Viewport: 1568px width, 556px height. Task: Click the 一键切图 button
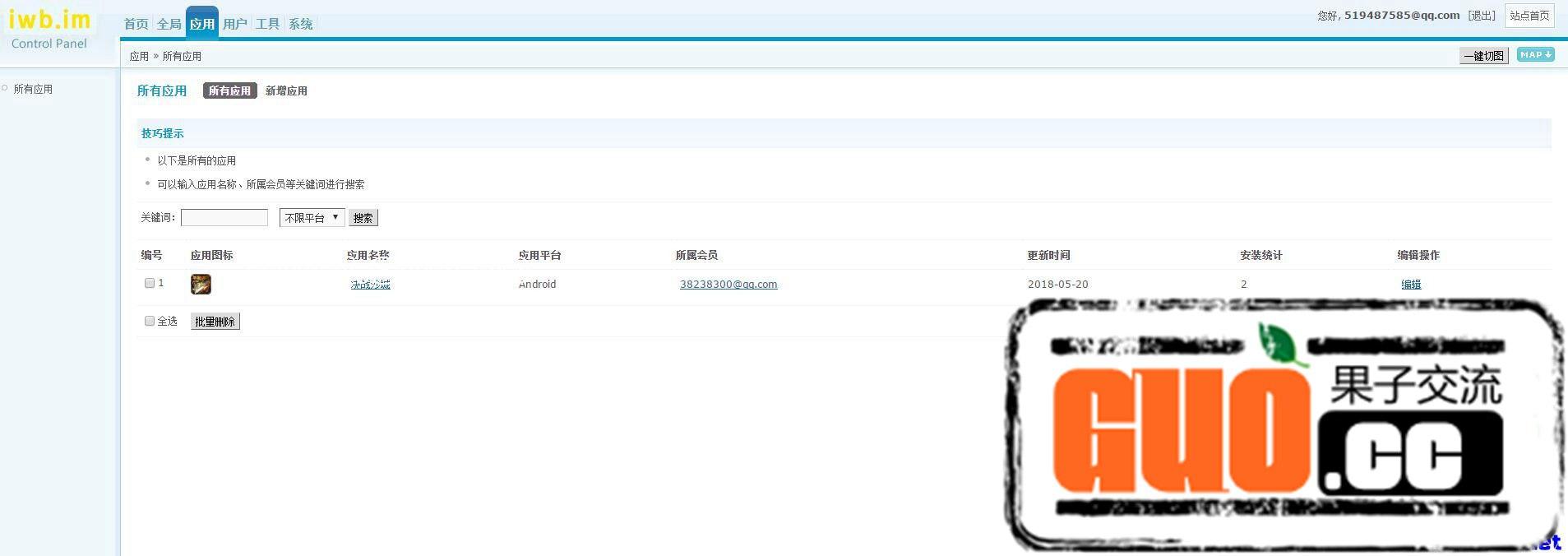click(x=1483, y=56)
